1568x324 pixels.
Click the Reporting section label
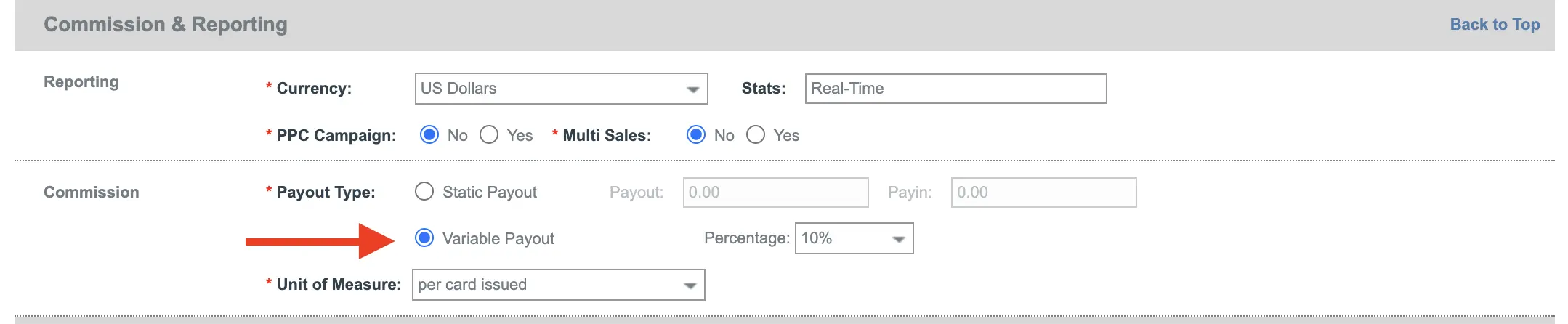tap(81, 82)
